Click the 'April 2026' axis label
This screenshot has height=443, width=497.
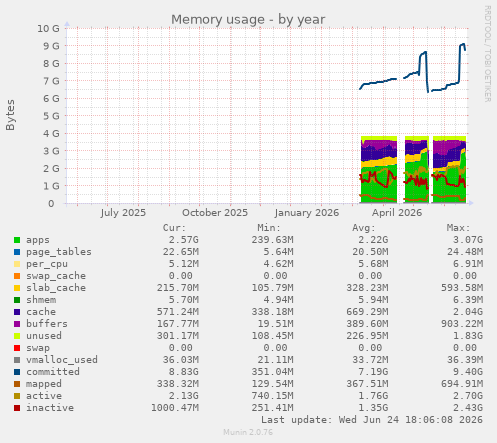click(397, 213)
